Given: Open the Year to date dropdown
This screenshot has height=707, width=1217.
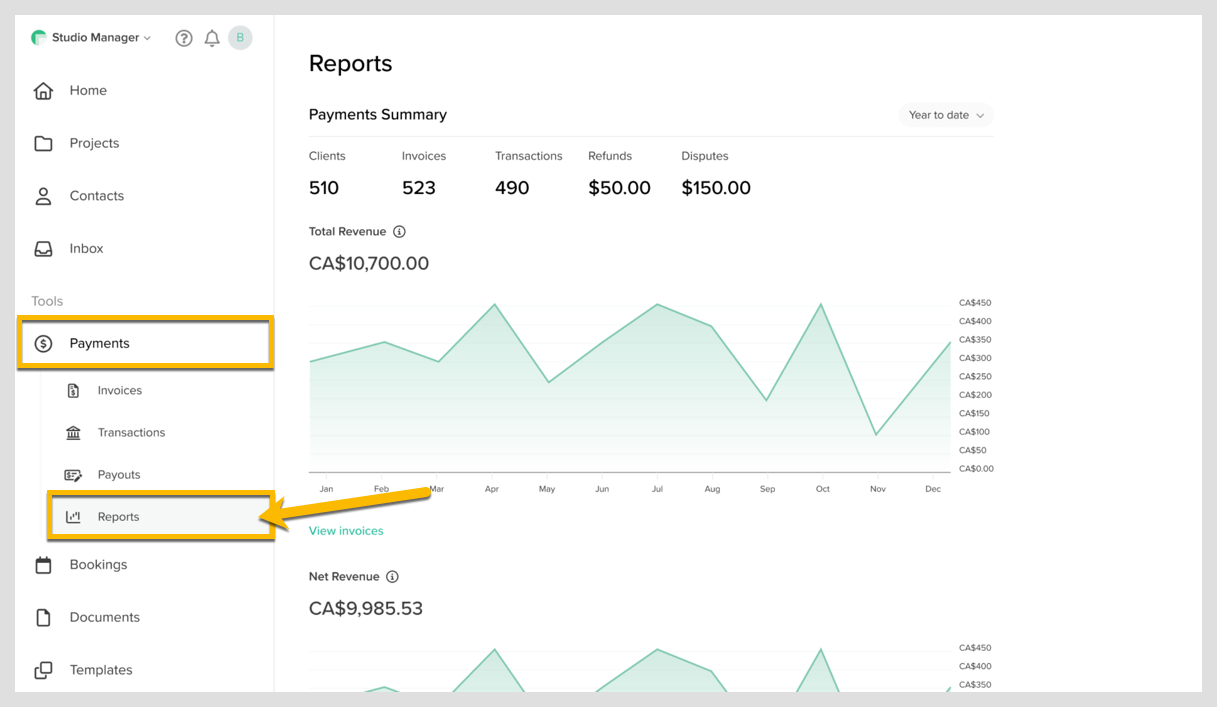Looking at the screenshot, I should tap(946, 115).
